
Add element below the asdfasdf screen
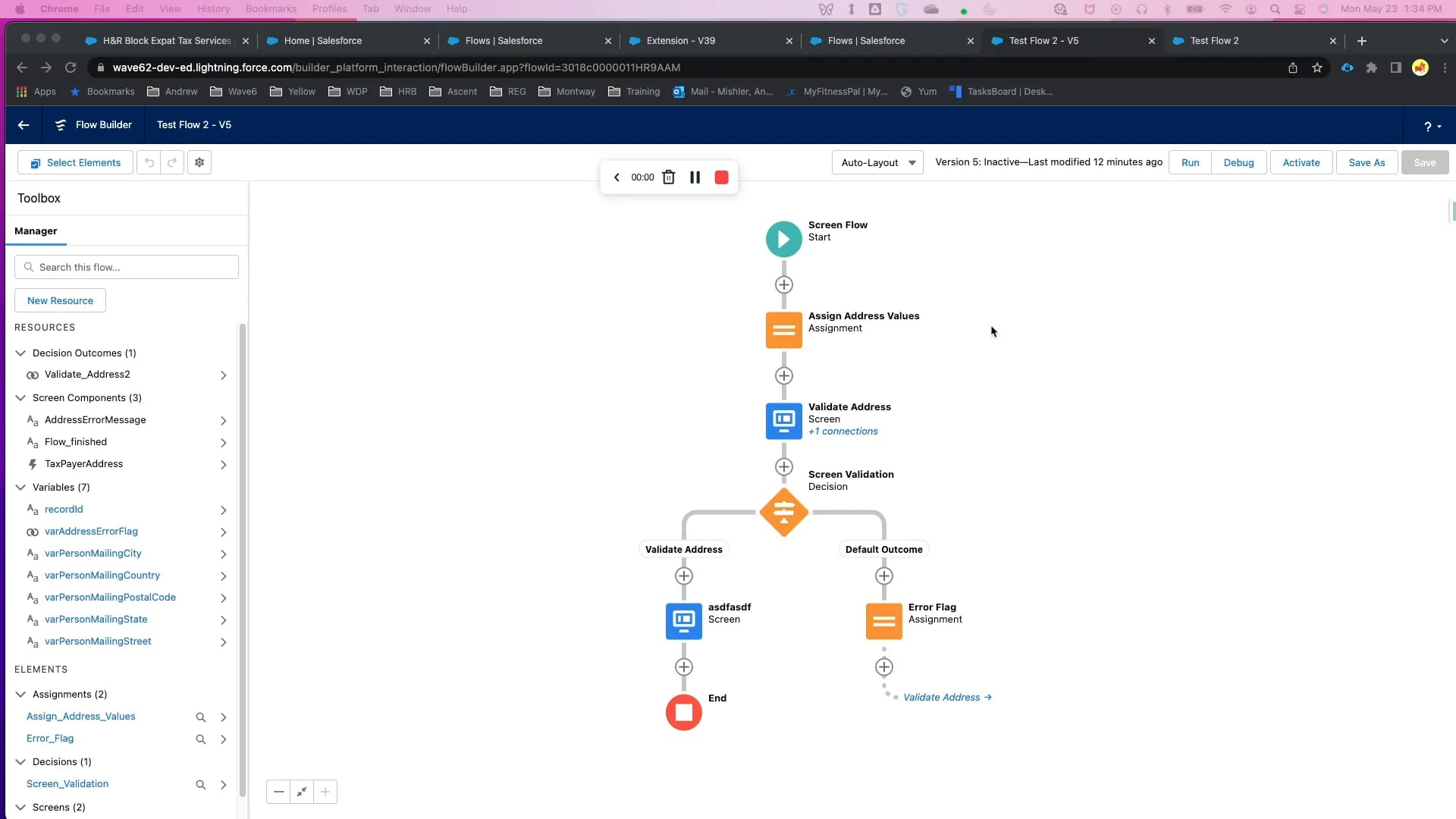(x=683, y=667)
